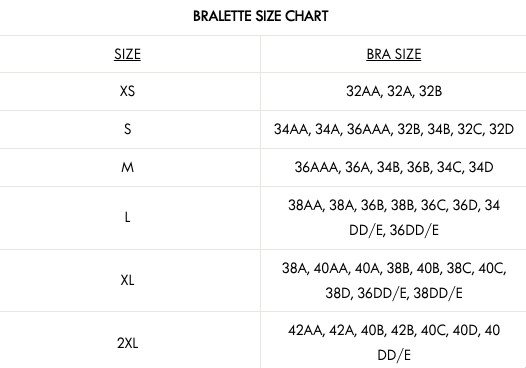Click the 38AA entry in the L row

(x=305, y=205)
